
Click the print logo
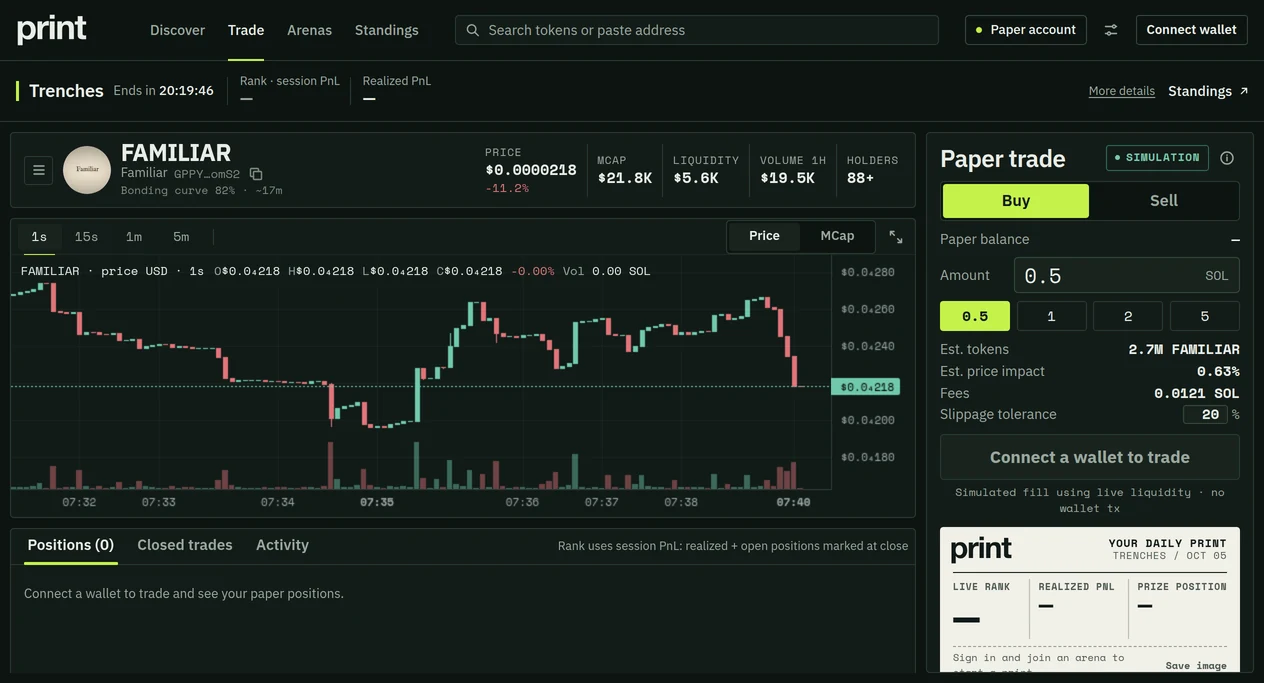click(x=52, y=29)
